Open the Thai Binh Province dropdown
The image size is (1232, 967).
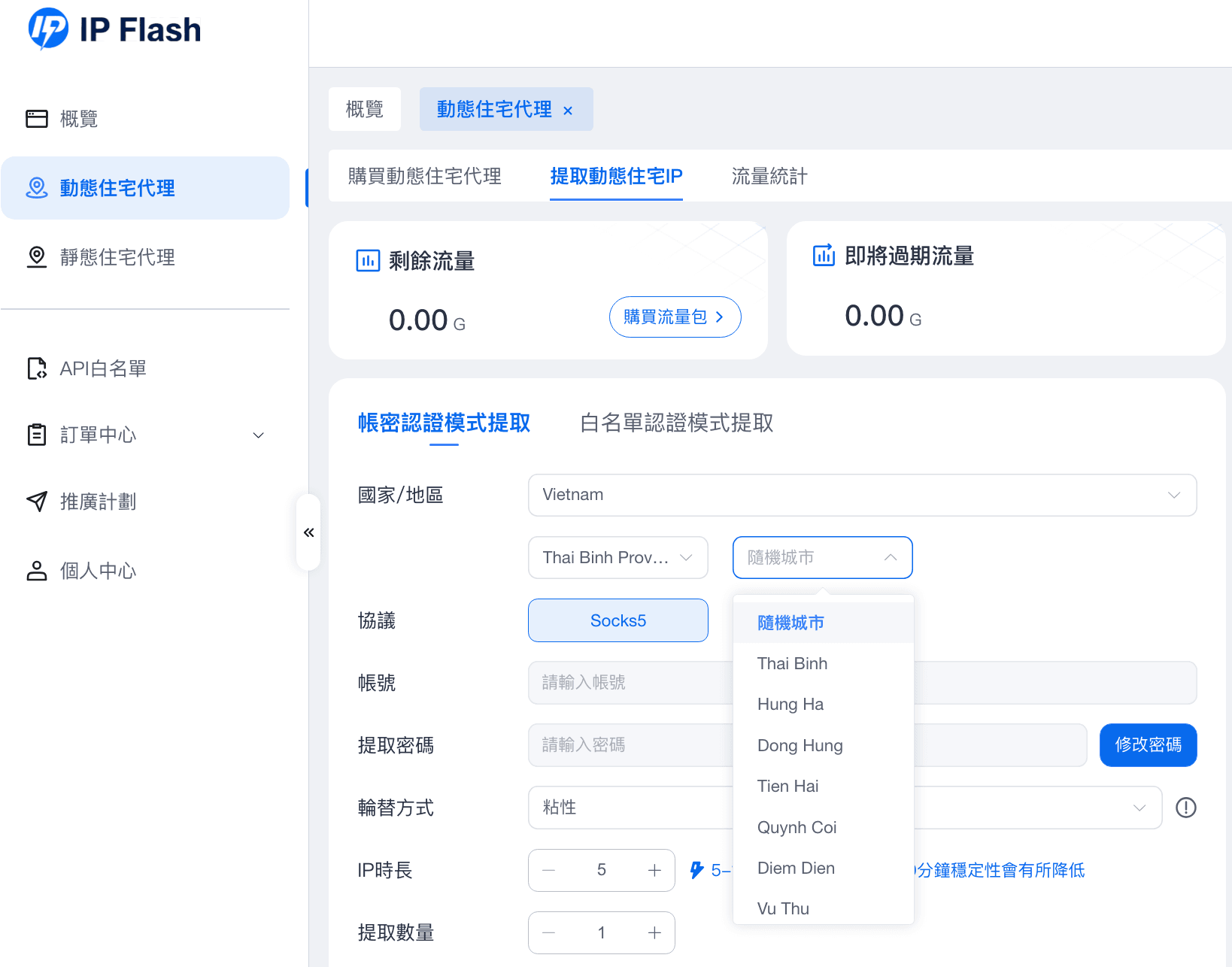[x=618, y=557]
